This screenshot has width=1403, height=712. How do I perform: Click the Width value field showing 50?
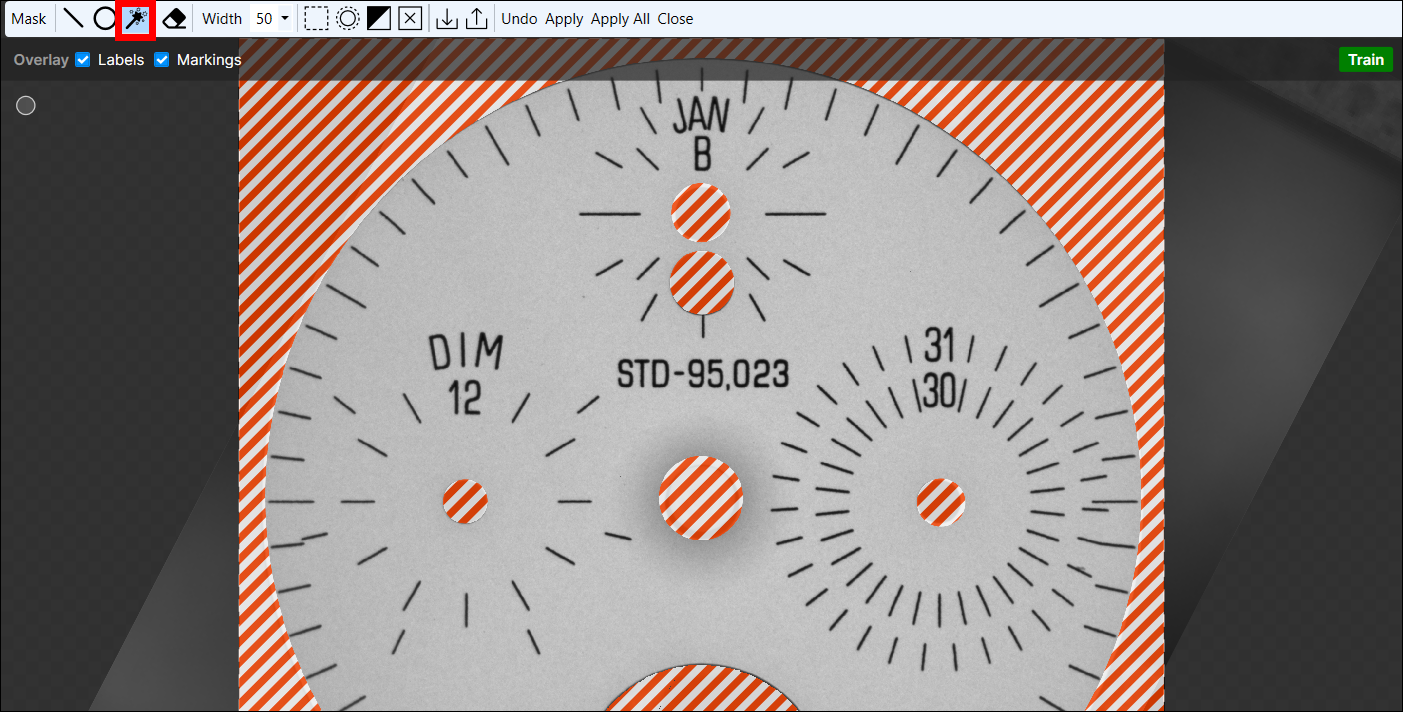[264, 19]
